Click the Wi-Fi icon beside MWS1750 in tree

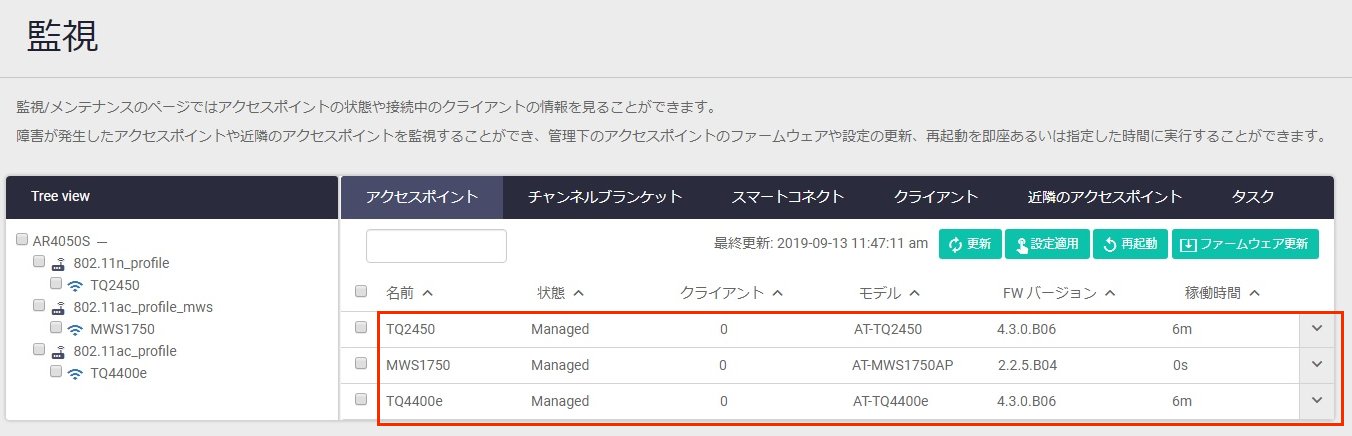[75, 329]
